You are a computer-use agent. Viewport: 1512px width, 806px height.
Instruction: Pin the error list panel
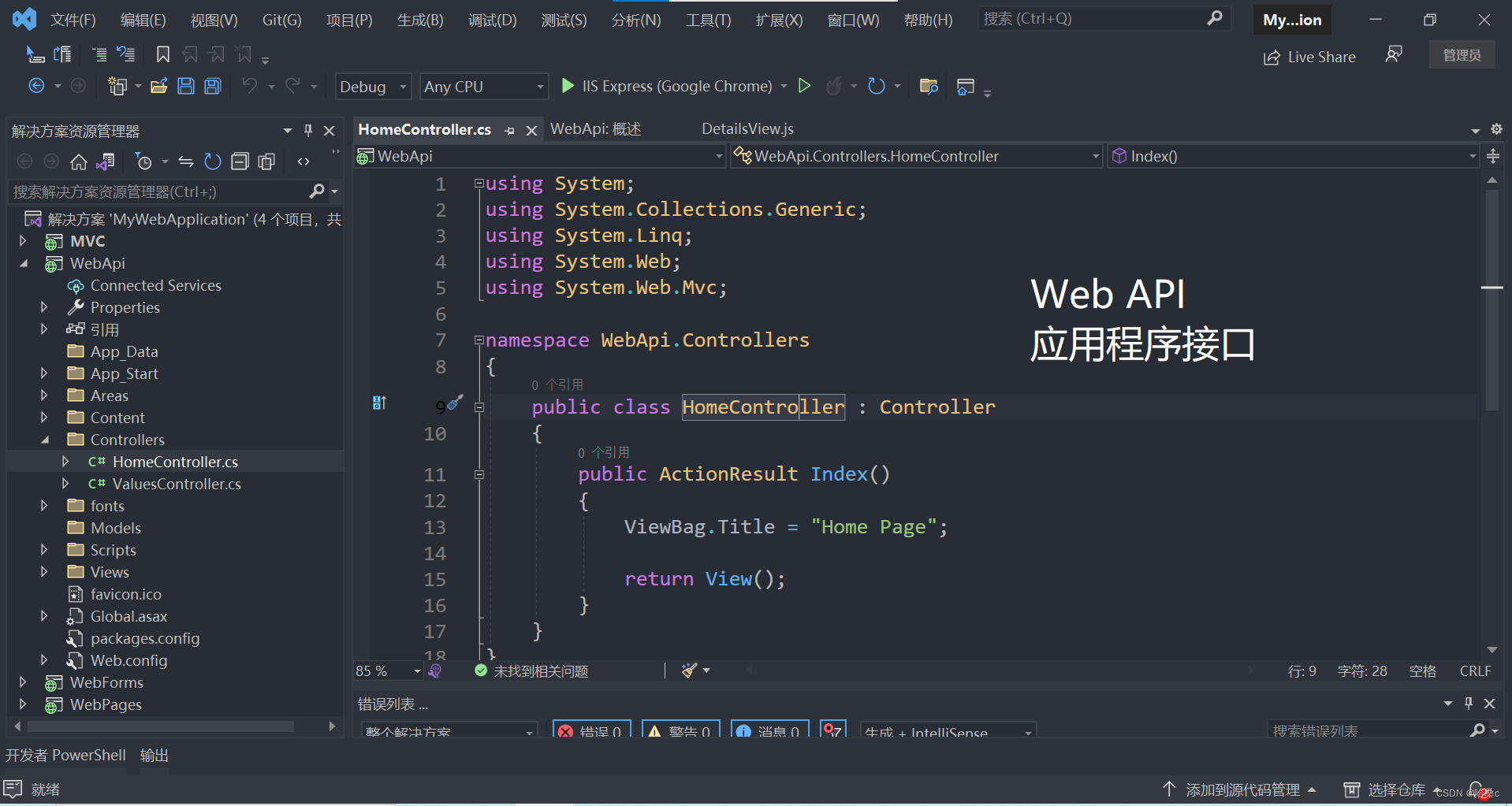click(x=1468, y=703)
